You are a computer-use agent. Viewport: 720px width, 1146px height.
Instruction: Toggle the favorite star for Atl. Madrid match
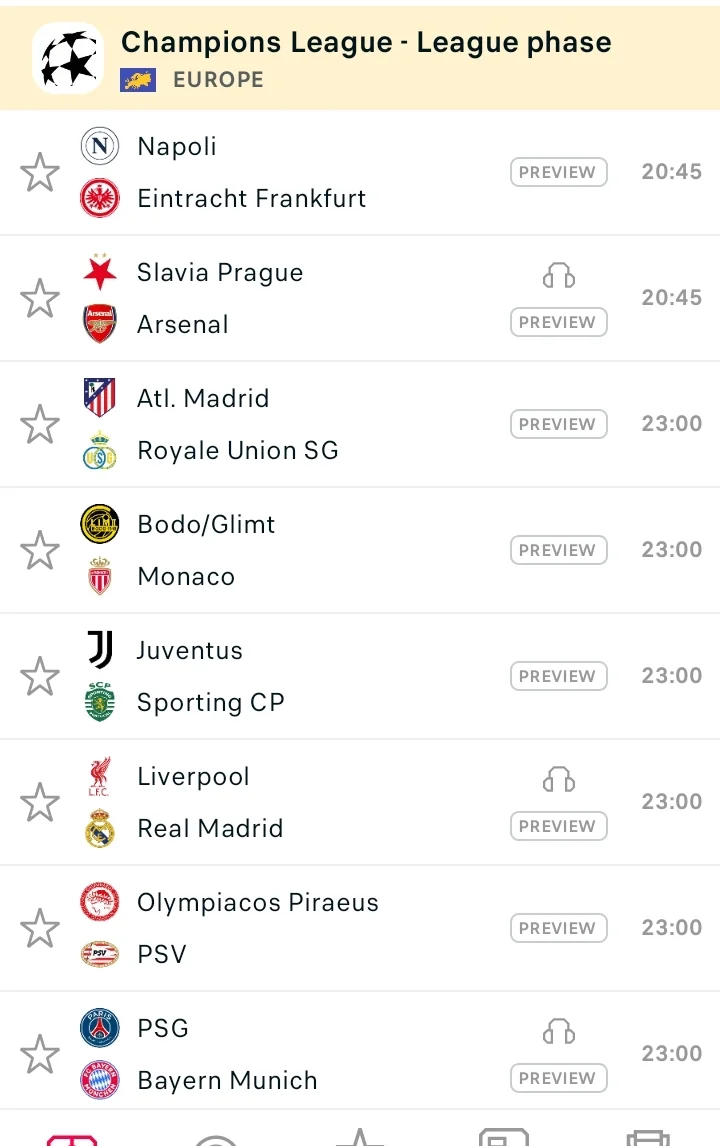pyautogui.click(x=40, y=425)
